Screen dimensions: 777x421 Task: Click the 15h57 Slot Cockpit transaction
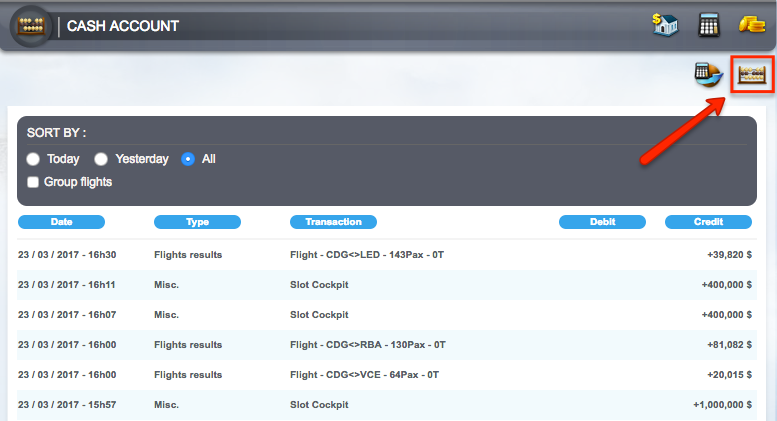[x=319, y=405]
